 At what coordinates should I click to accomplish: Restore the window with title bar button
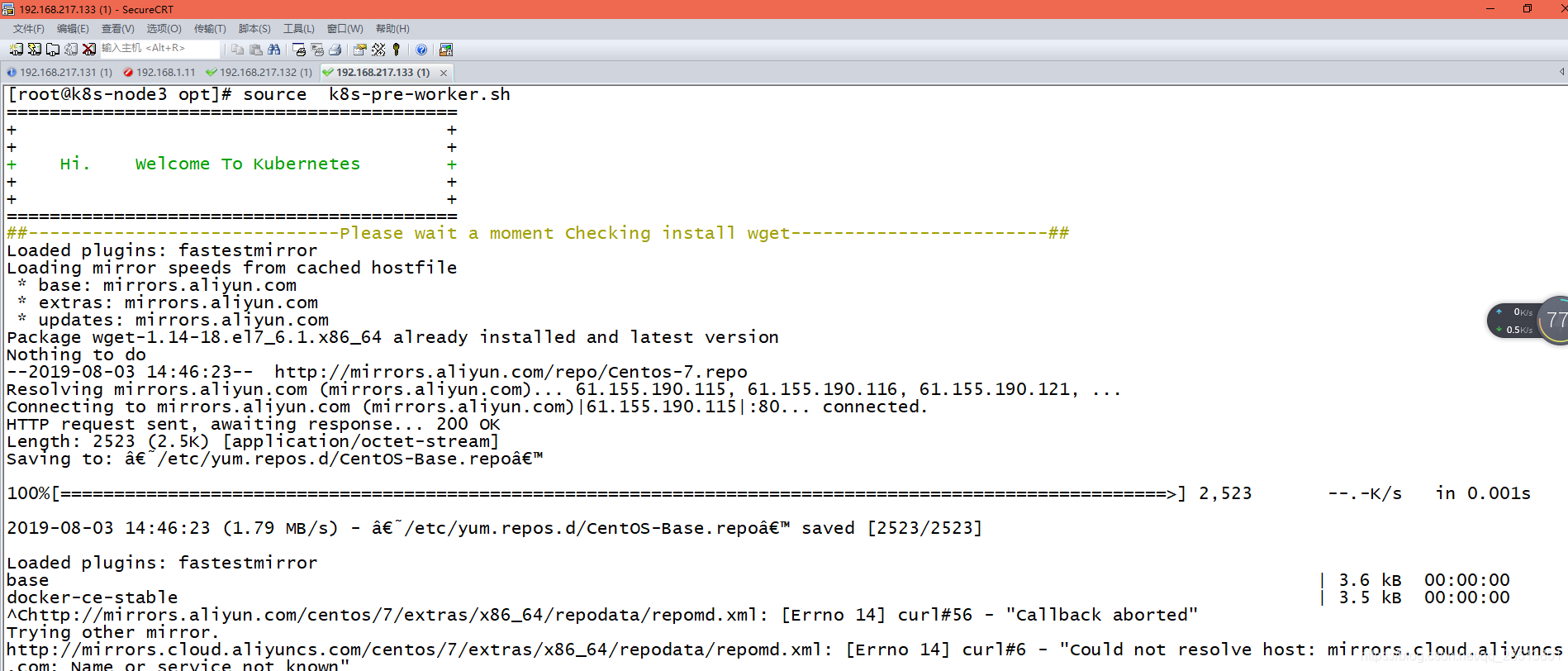[1527, 9]
